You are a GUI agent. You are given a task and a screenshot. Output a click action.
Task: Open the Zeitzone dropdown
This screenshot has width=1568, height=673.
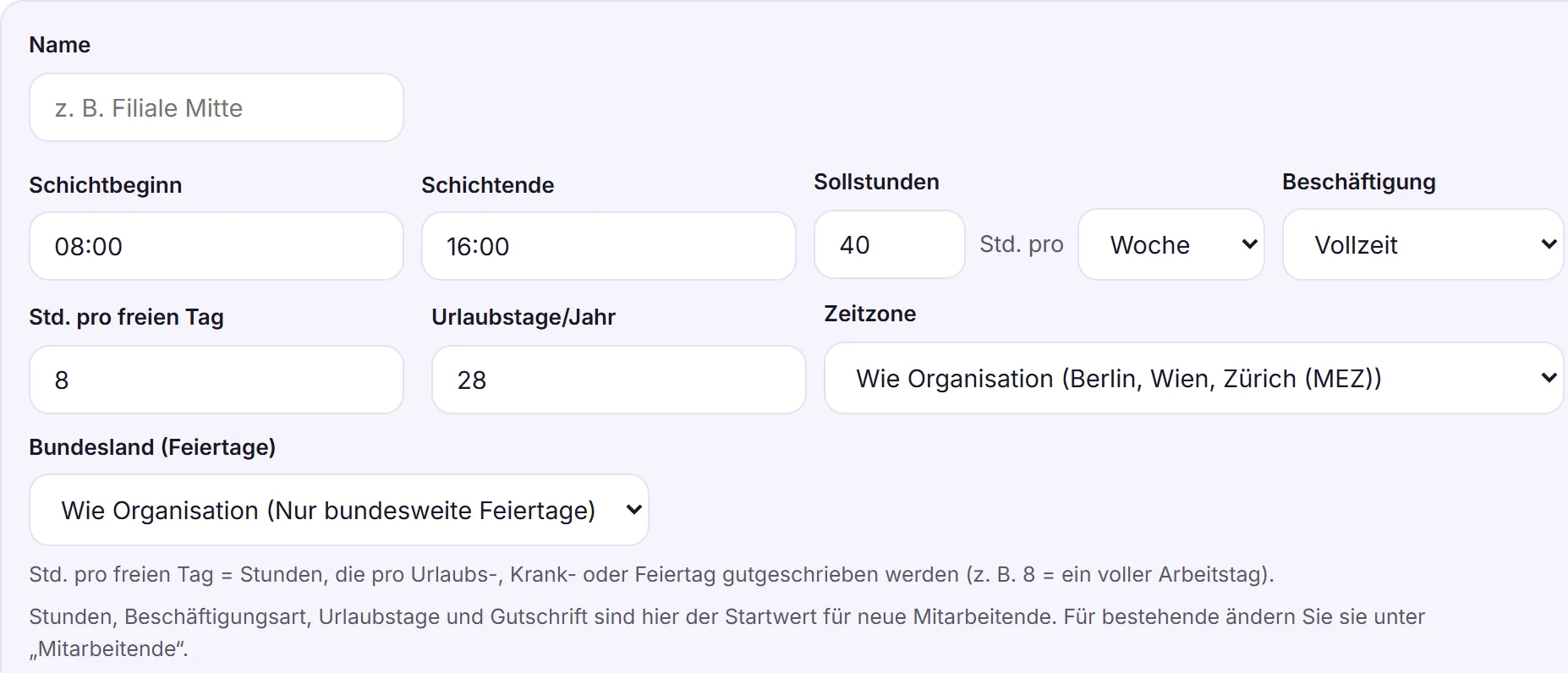1194,378
